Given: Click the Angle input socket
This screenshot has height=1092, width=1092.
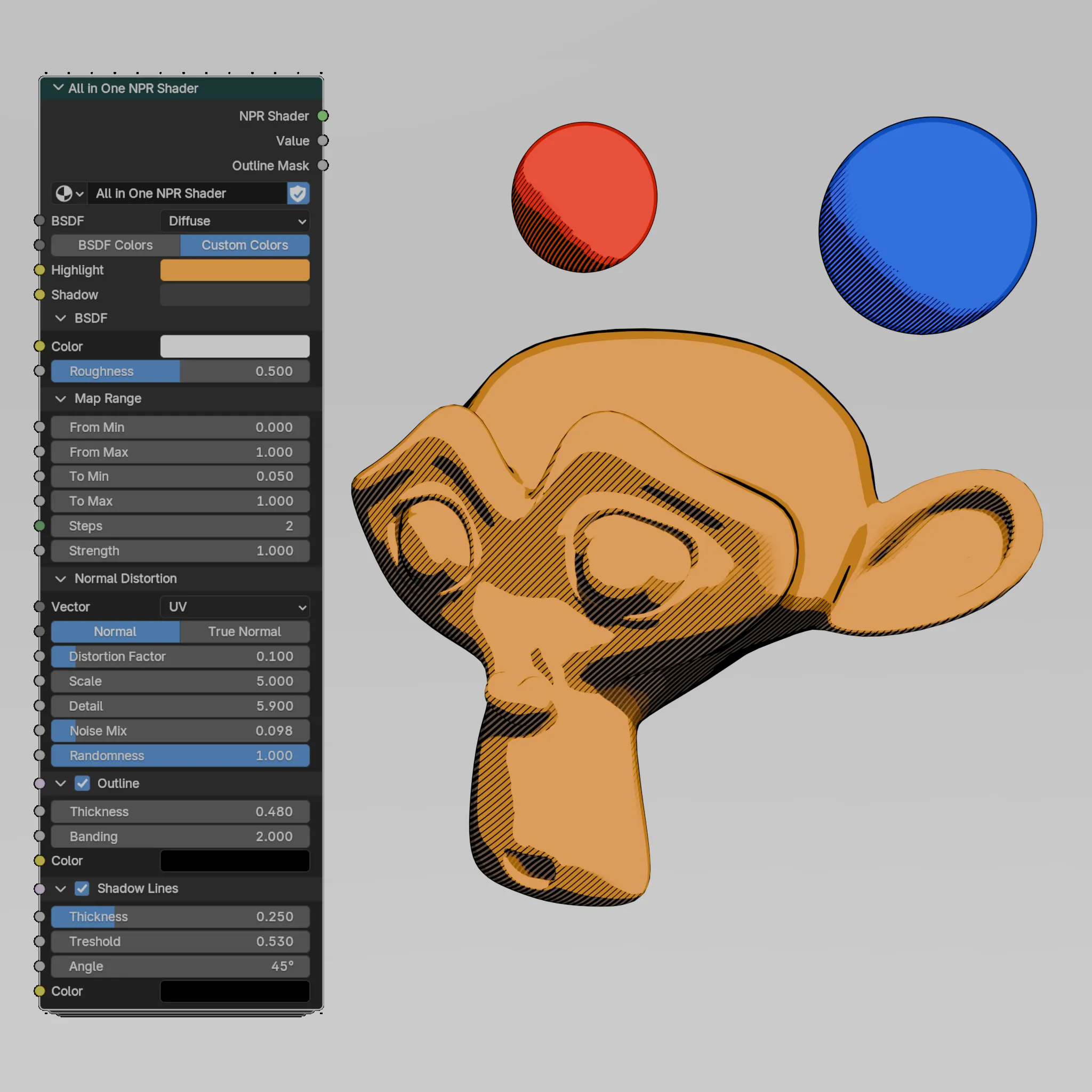Looking at the screenshot, I should (x=39, y=967).
